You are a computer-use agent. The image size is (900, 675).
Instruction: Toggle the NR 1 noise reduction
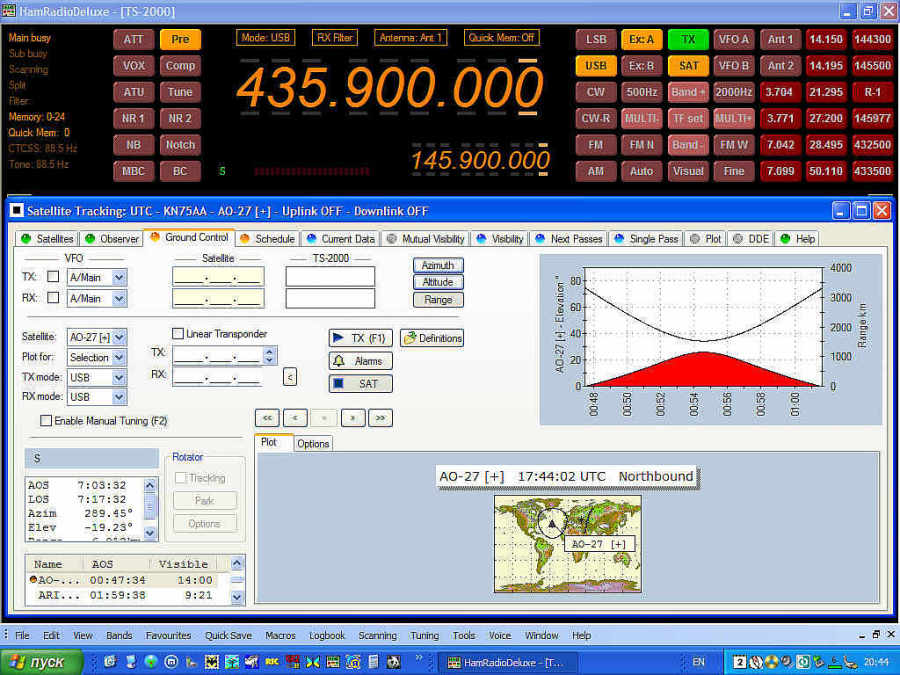point(133,118)
